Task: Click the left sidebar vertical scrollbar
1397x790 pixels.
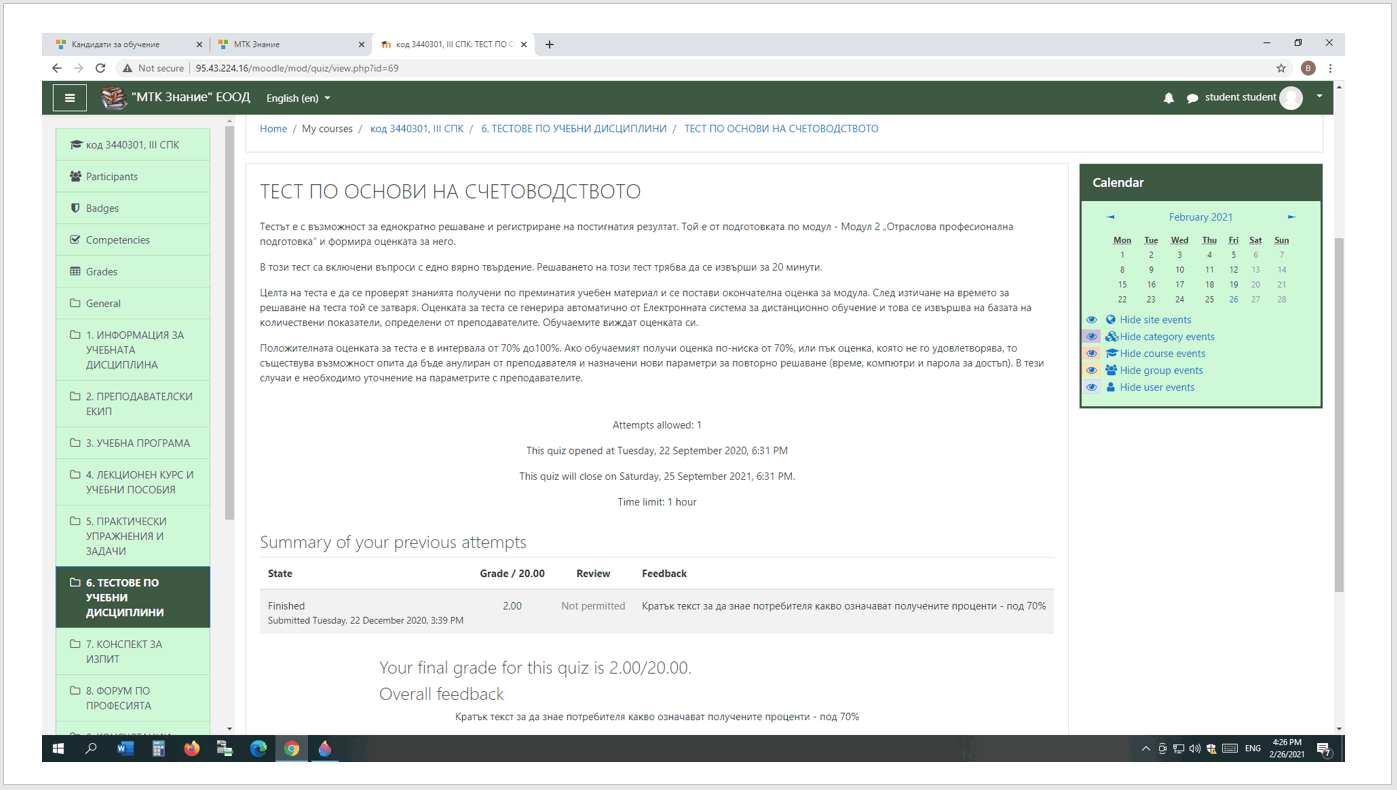Action: (x=229, y=323)
